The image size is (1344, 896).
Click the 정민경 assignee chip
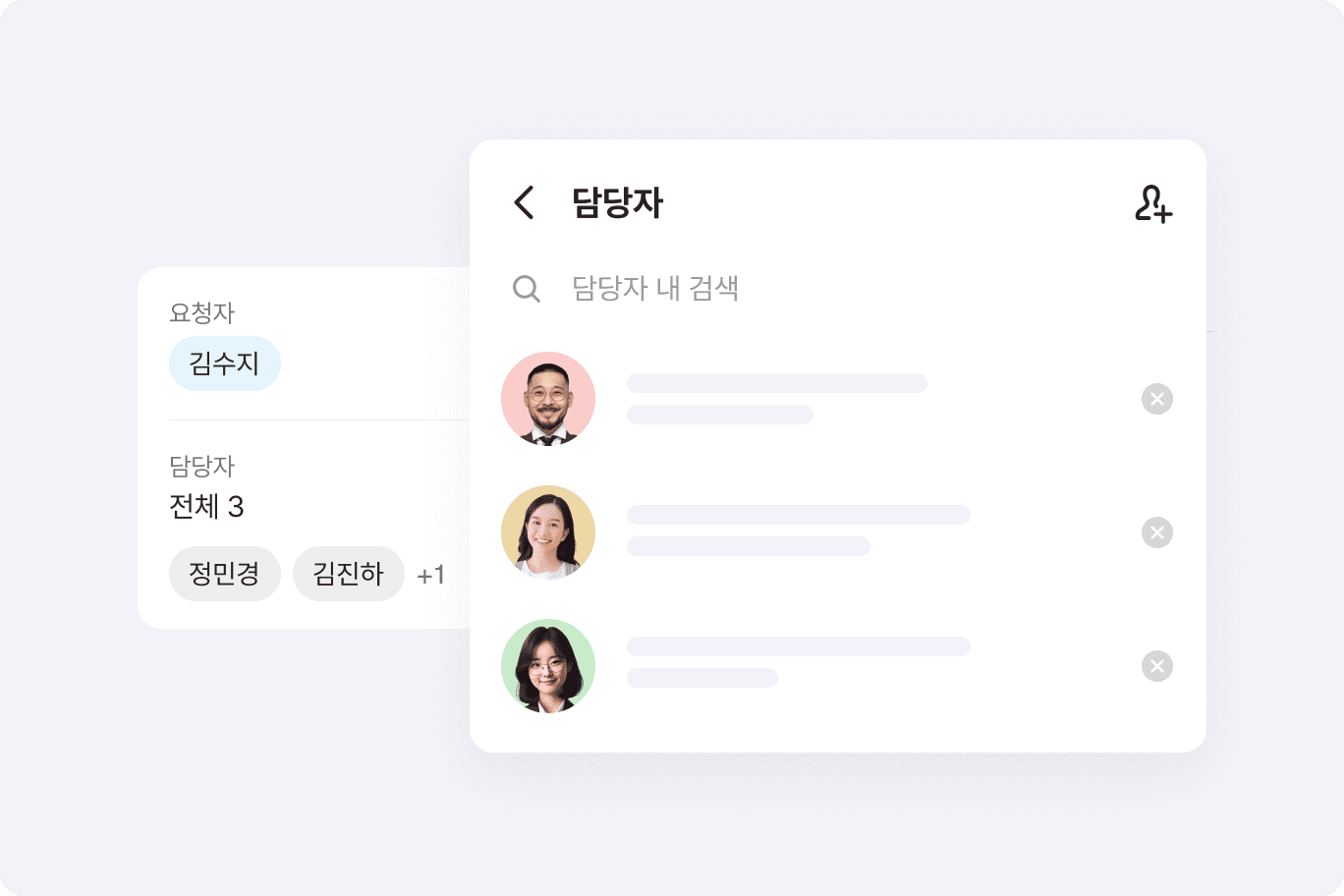[x=225, y=574]
